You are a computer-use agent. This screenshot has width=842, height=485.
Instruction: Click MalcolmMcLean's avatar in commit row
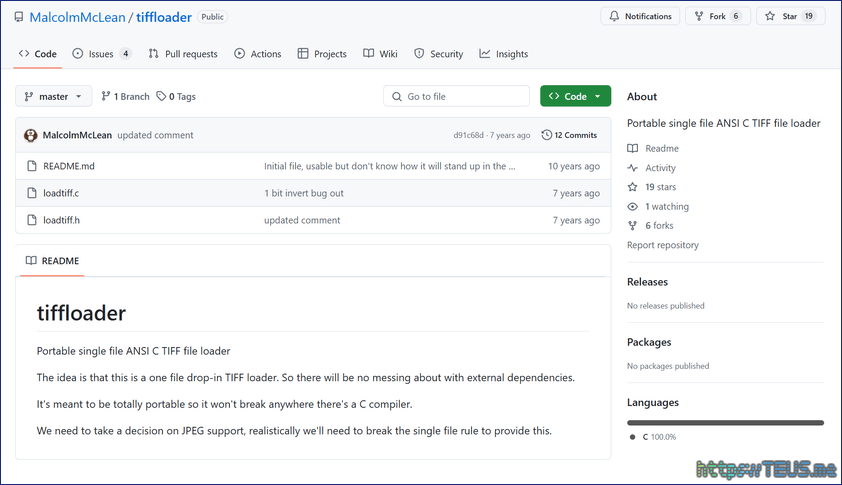pos(31,135)
